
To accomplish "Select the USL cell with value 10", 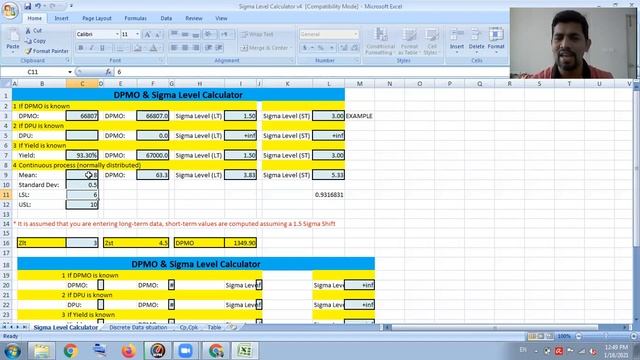I will [x=82, y=204].
